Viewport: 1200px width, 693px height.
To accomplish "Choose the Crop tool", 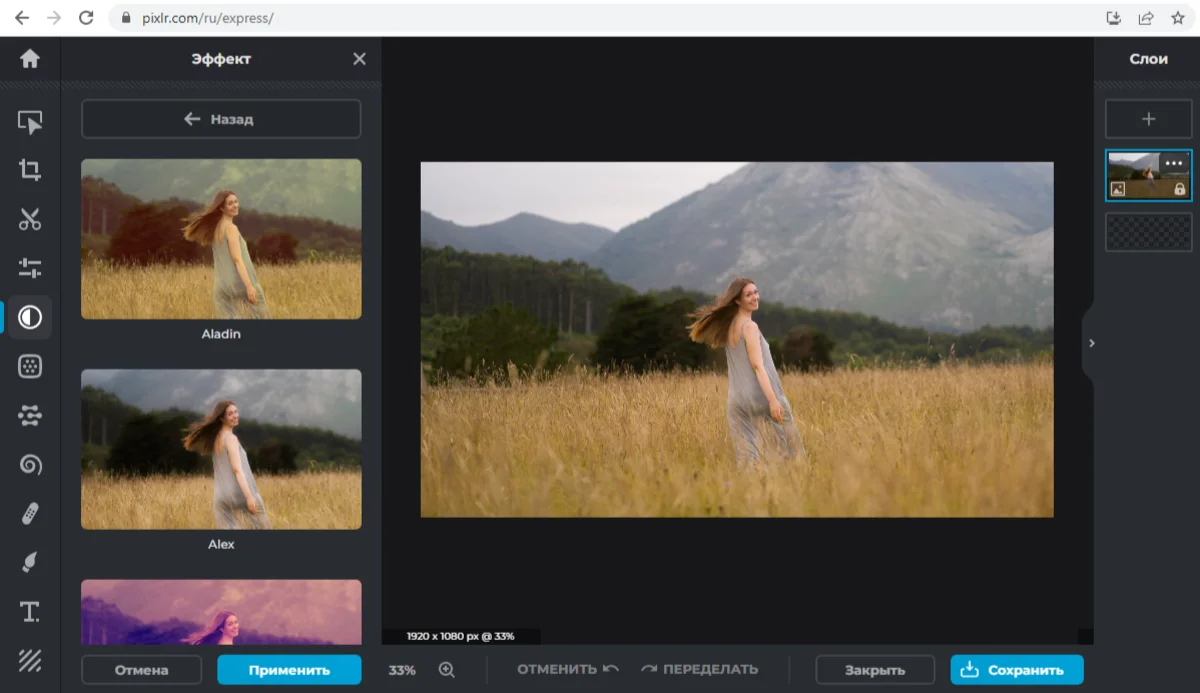I will (30, 170).
